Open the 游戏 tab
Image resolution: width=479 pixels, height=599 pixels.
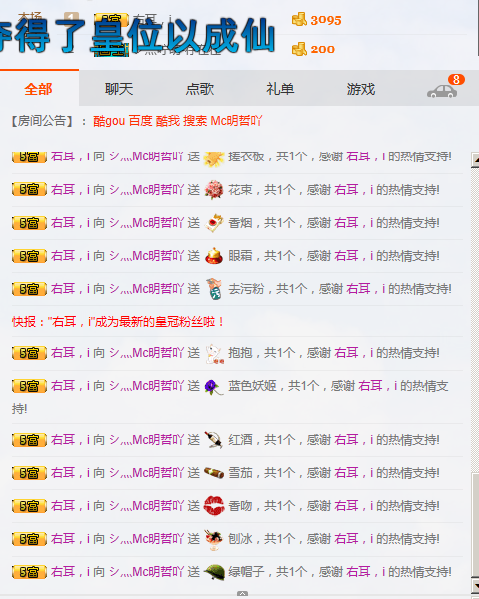click(361, 89)
